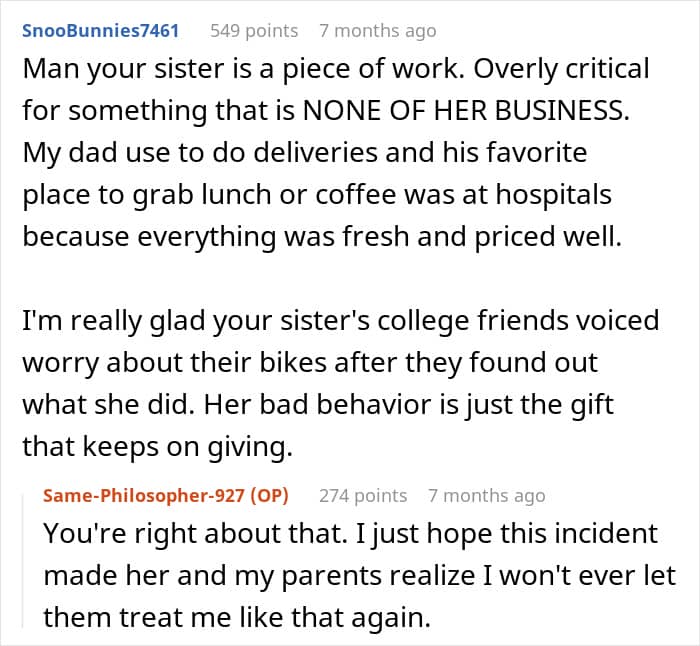
Task: Click the line "that keeps on giving."
Action: 157,447
